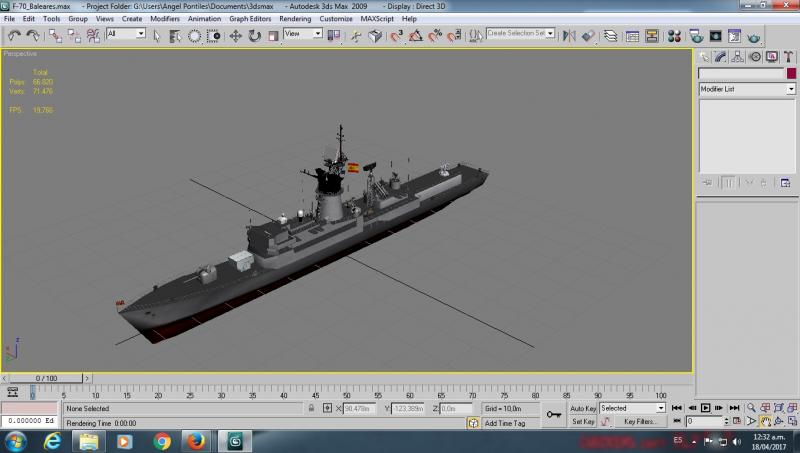Image resolution: width=800 pixels, height=453 pixels.
Task: Select the Rotate tool
Action: pyautogui.click(x=254, y=36)
